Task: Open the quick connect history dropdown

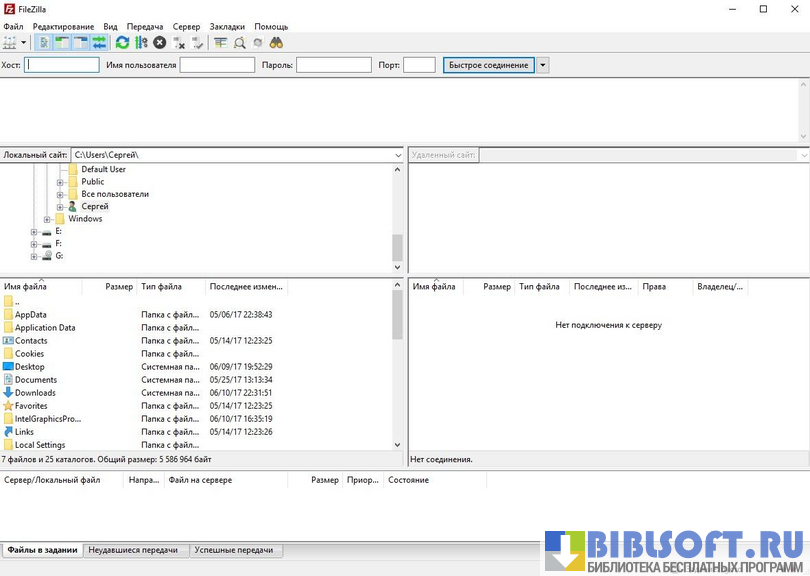Action: [x=543, y=65]
